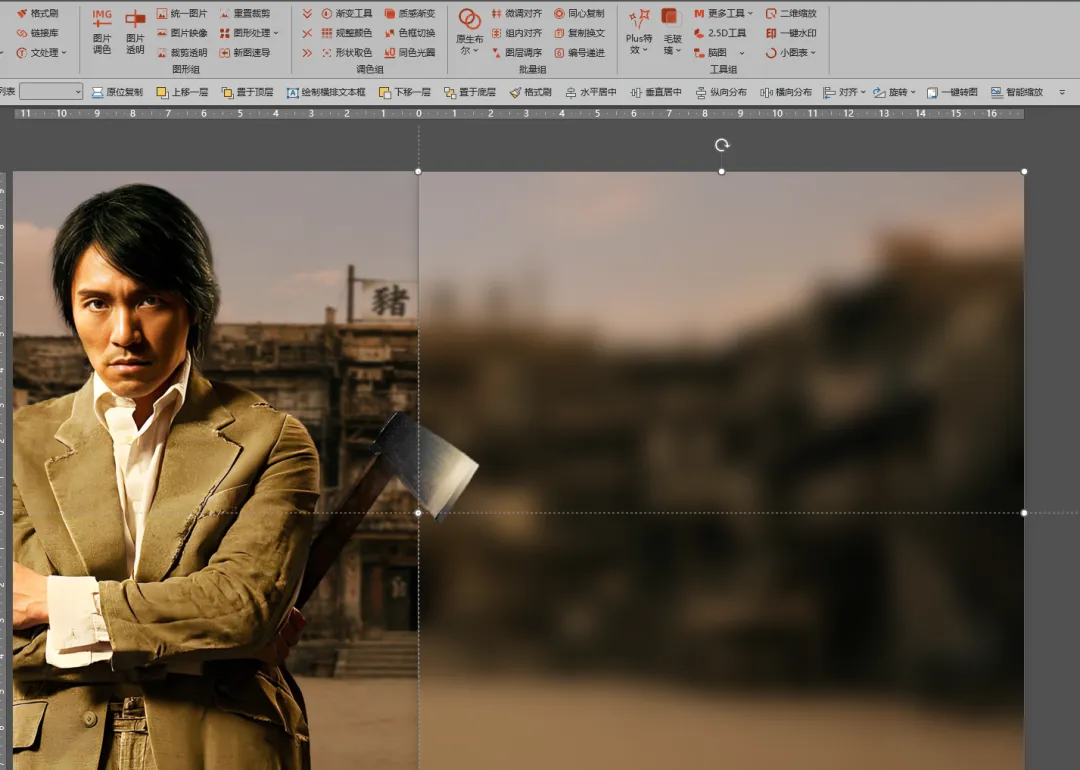Open the 渐变工具
The image size is (1080, 770).
pyautogui.click(x=346, y=13)
